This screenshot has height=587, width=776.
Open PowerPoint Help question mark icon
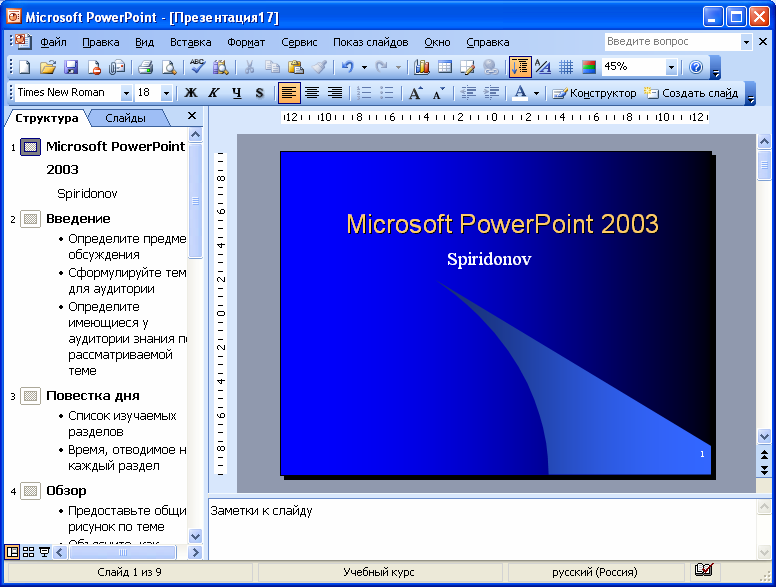[696, 68]
